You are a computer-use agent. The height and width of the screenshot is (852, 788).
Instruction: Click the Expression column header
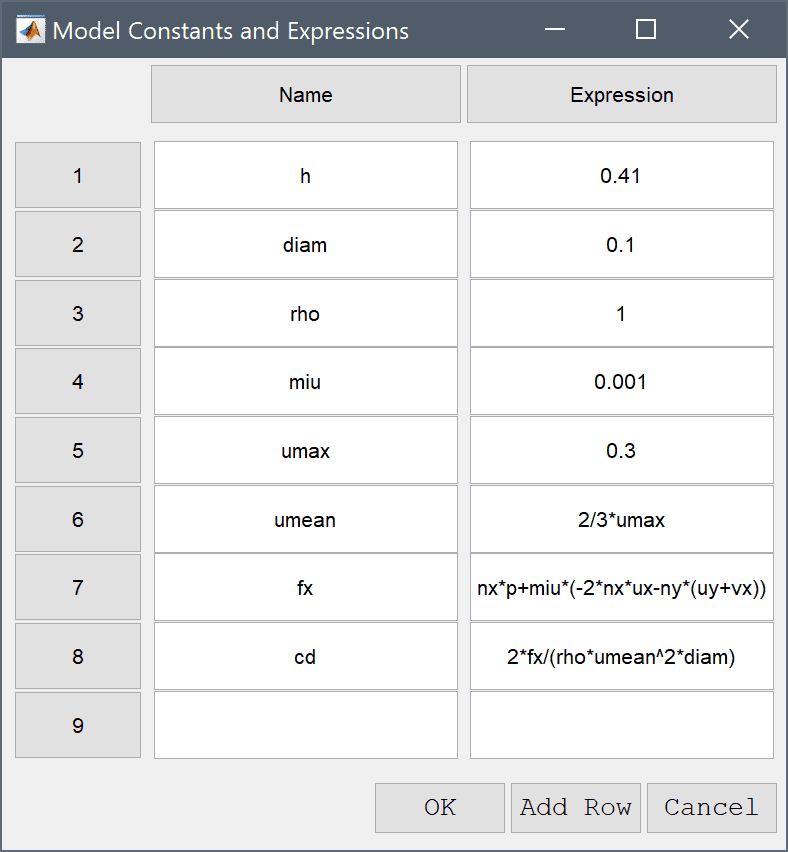(x=622, y=95)
